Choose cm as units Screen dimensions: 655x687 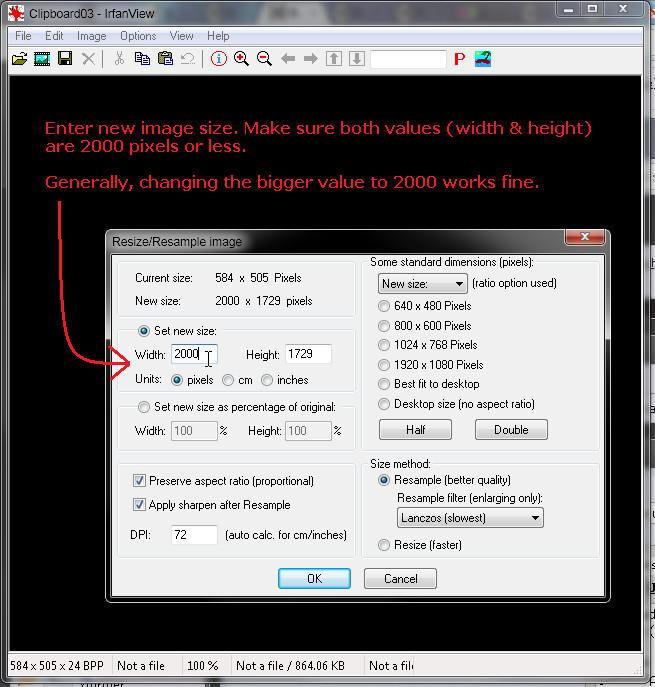(228, 380)
